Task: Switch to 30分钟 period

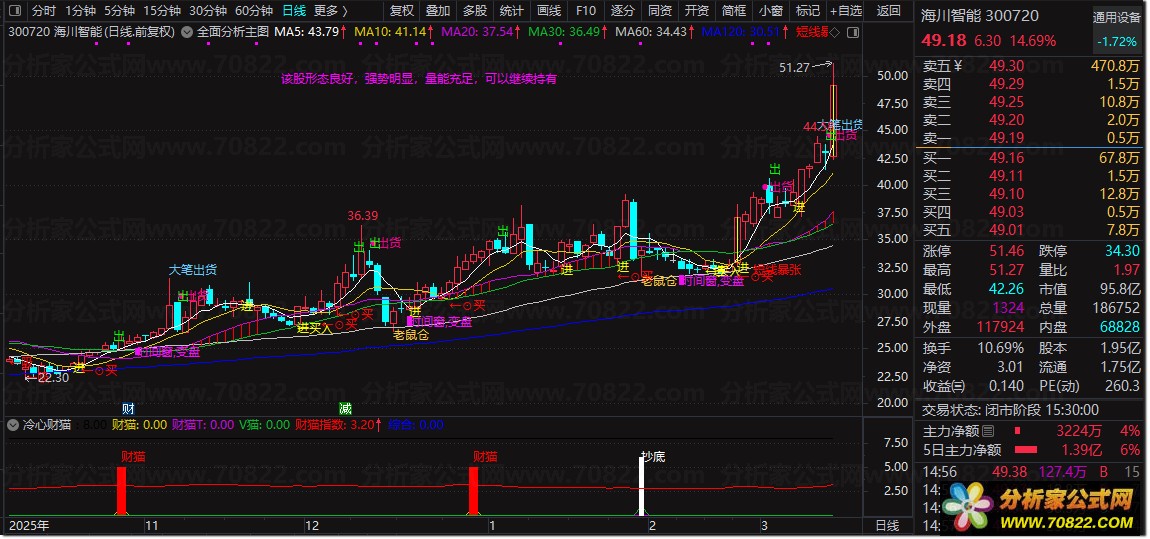Action: tap(208, 11)
